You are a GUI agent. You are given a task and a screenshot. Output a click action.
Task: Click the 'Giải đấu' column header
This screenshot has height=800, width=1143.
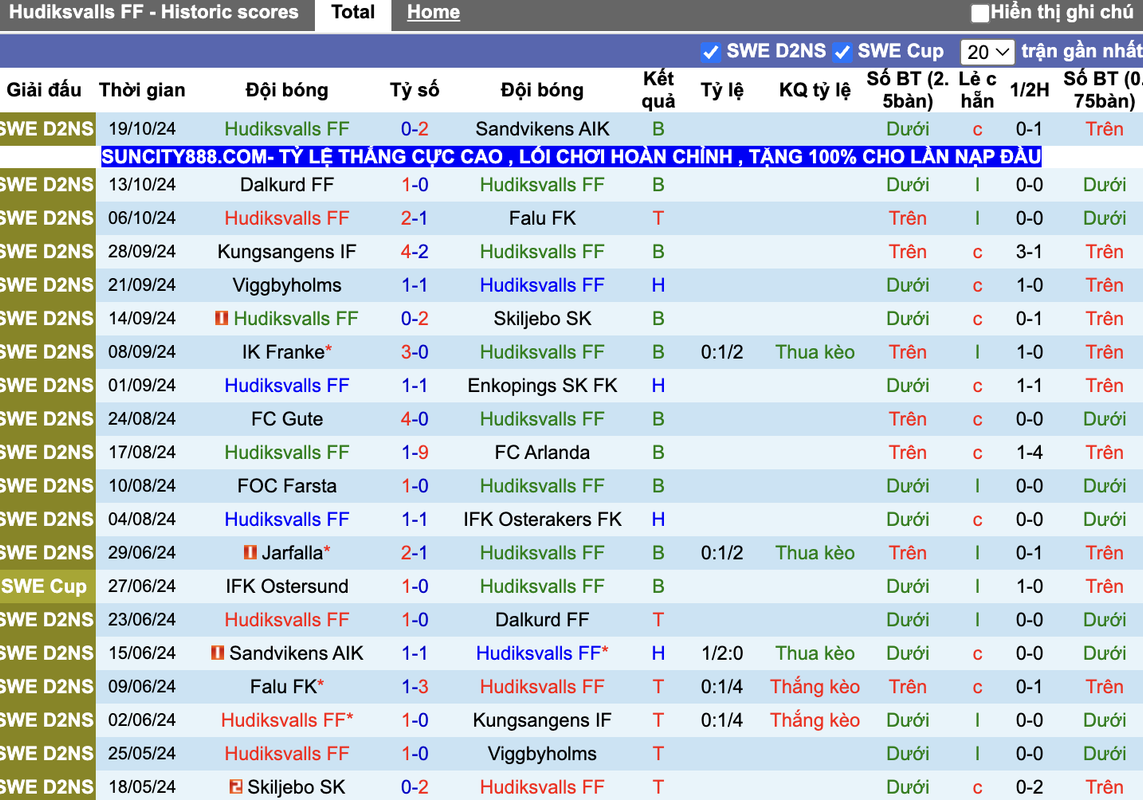click(44, 90)
